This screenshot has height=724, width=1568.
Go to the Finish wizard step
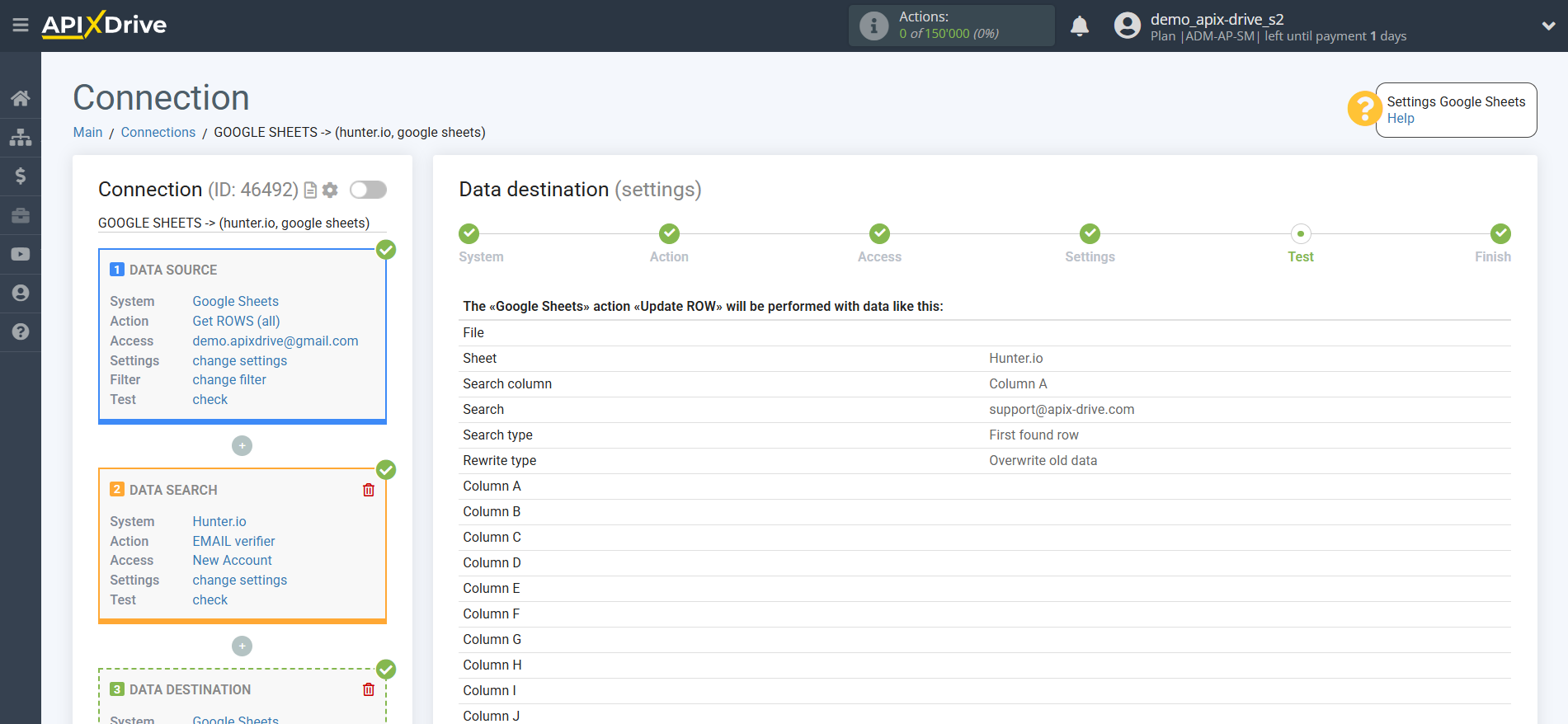point(1500,234)
